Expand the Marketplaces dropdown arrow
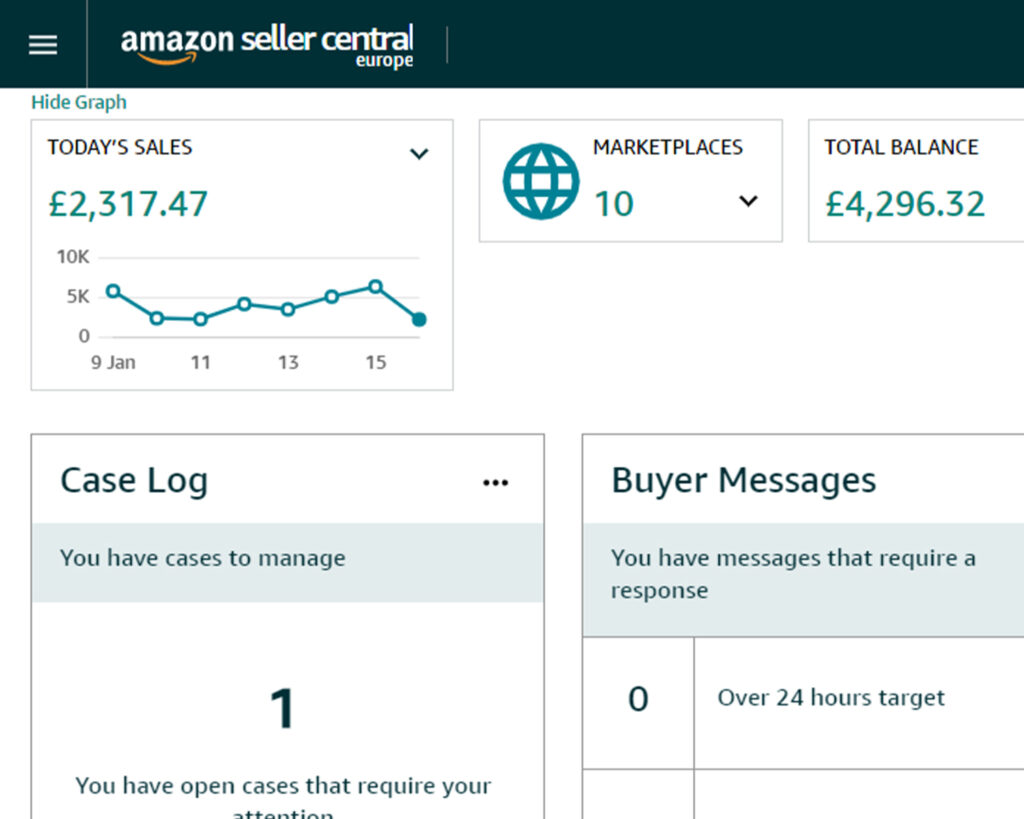The height and width of the screenshot is (819, 1024). coord(748,201)
